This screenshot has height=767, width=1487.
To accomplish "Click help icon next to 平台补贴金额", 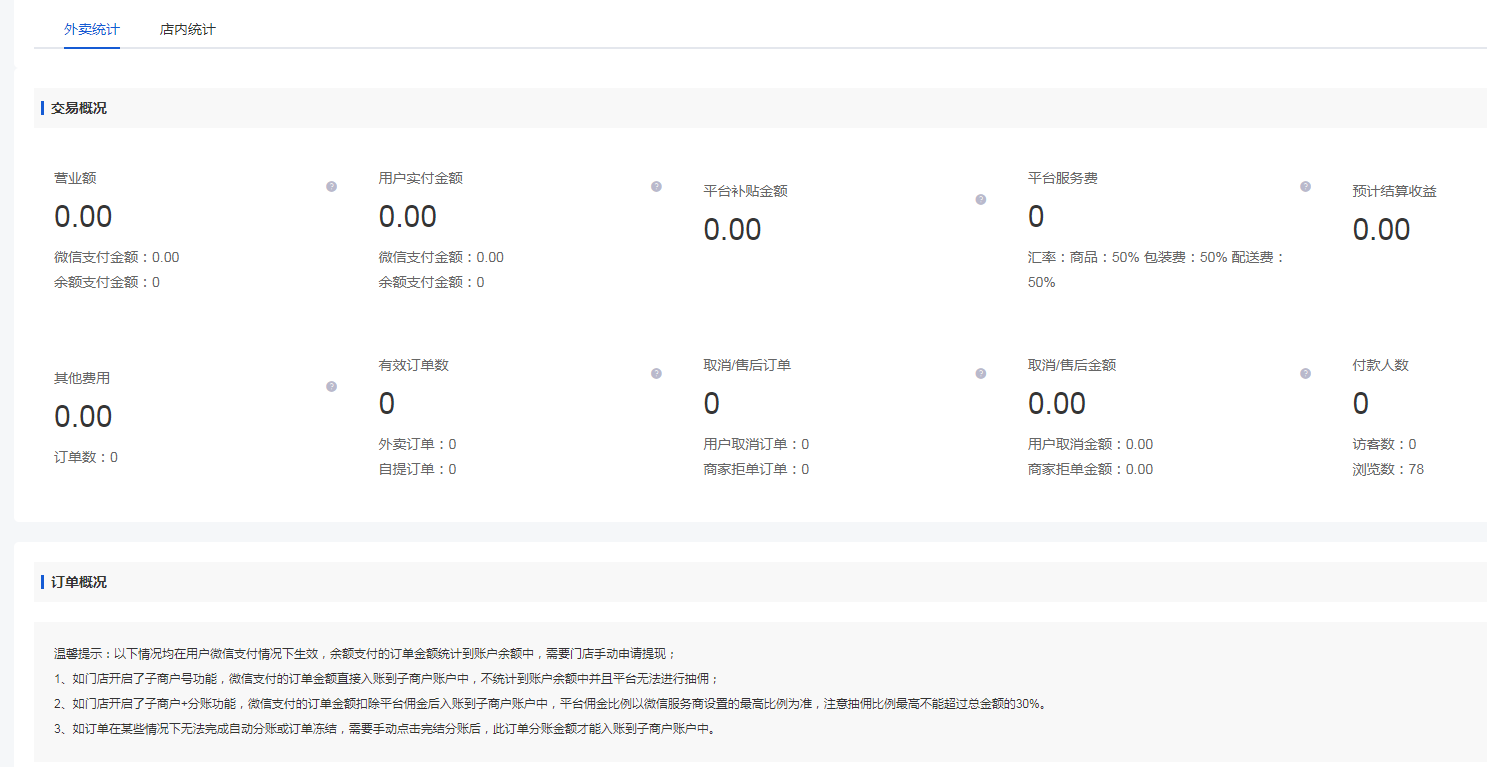I will click(981, 199).
